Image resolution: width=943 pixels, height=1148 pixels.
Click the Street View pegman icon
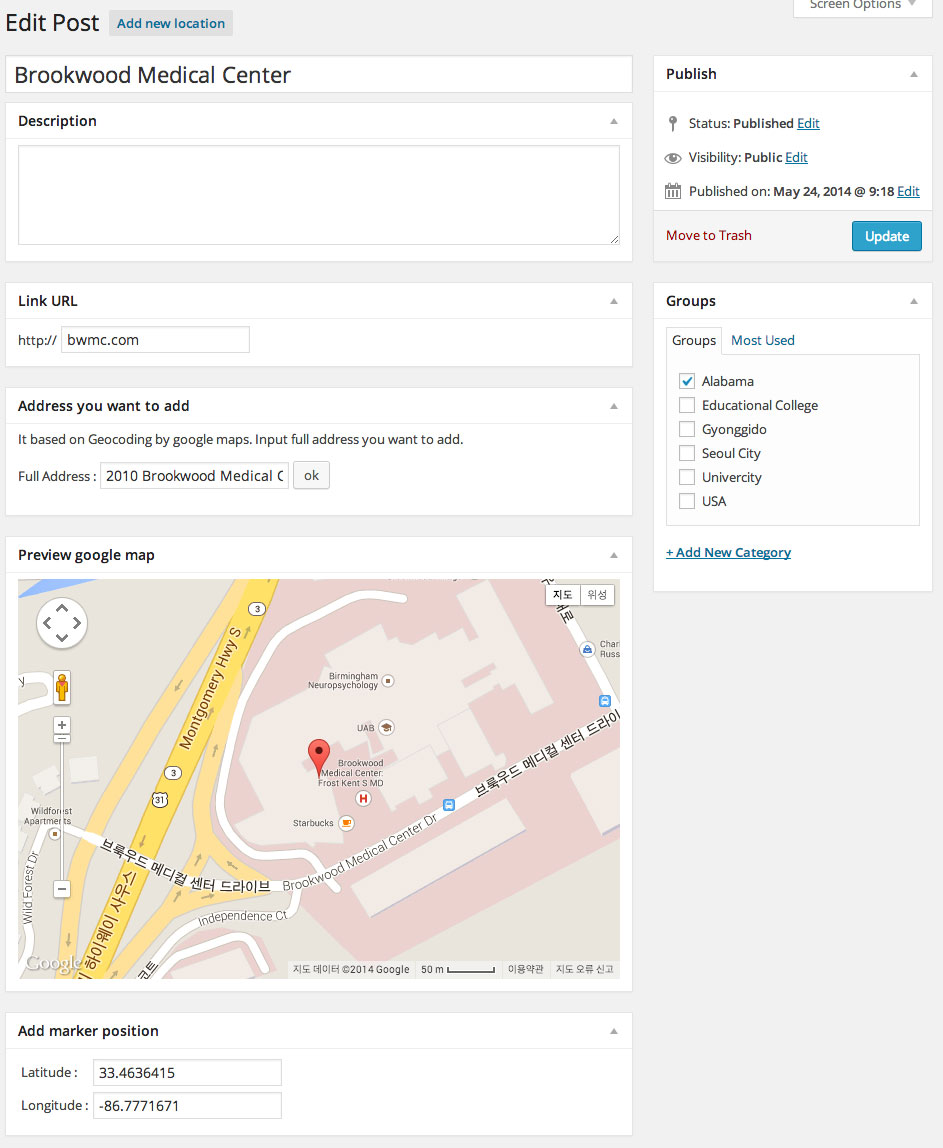click(x=62, y=687)
